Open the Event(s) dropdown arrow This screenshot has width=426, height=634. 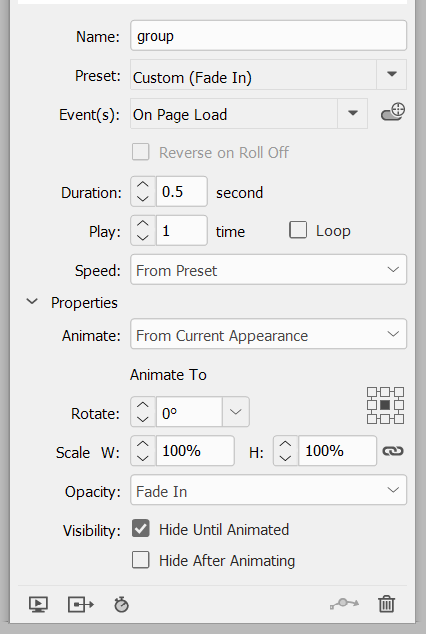pyautogui.click(x=352, y=113)
